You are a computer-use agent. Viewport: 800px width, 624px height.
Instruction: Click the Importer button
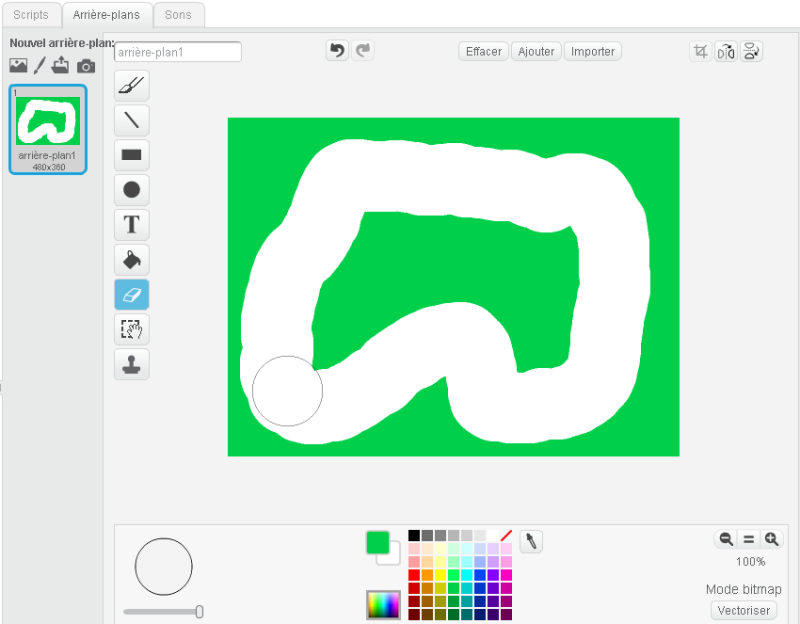click(593, 51)
